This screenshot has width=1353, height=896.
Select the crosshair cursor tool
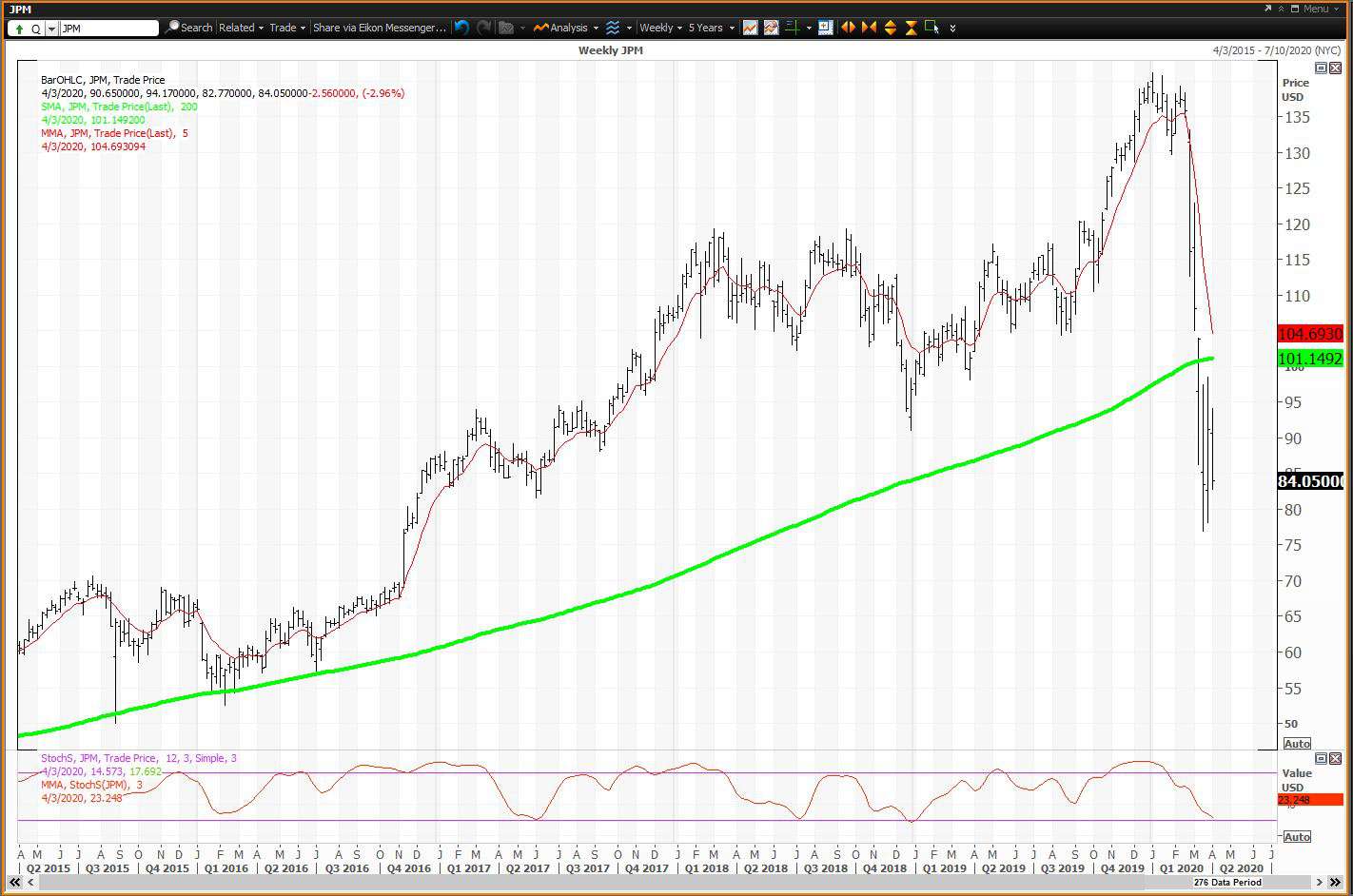[x=794, y=28]
